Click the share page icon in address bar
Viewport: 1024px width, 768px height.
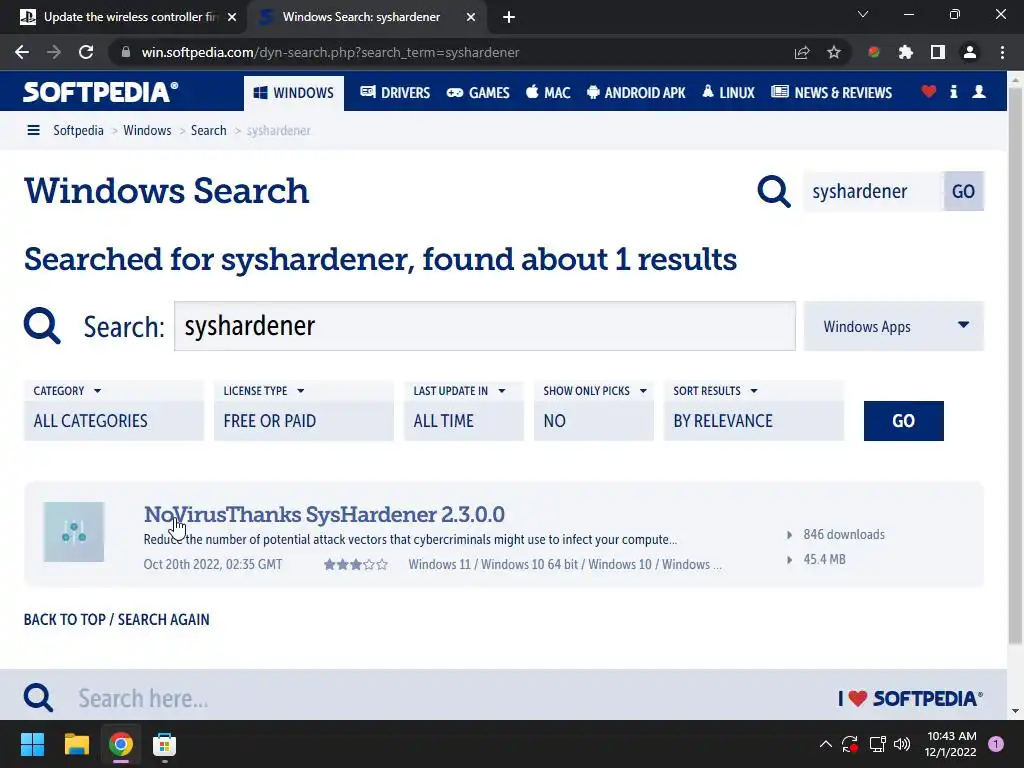[x=802, y=52]
